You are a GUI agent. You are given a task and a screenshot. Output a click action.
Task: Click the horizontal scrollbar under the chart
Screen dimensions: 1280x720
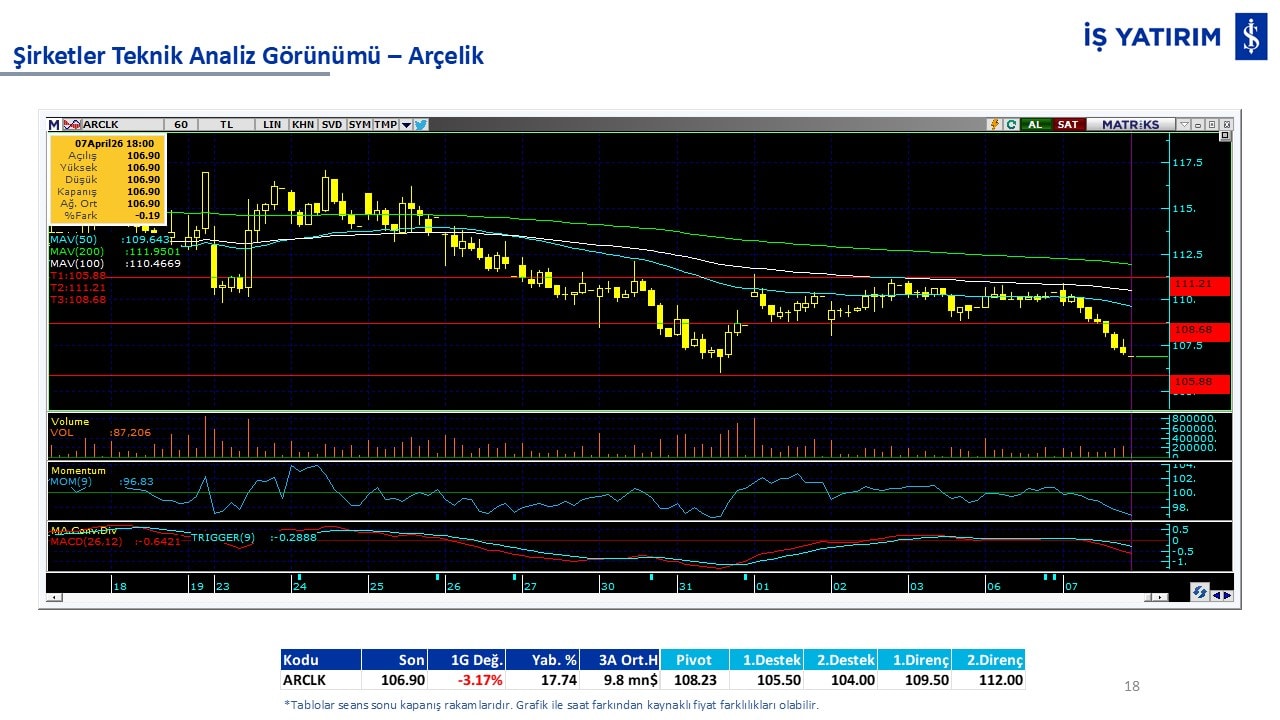(x=600, y=598)
